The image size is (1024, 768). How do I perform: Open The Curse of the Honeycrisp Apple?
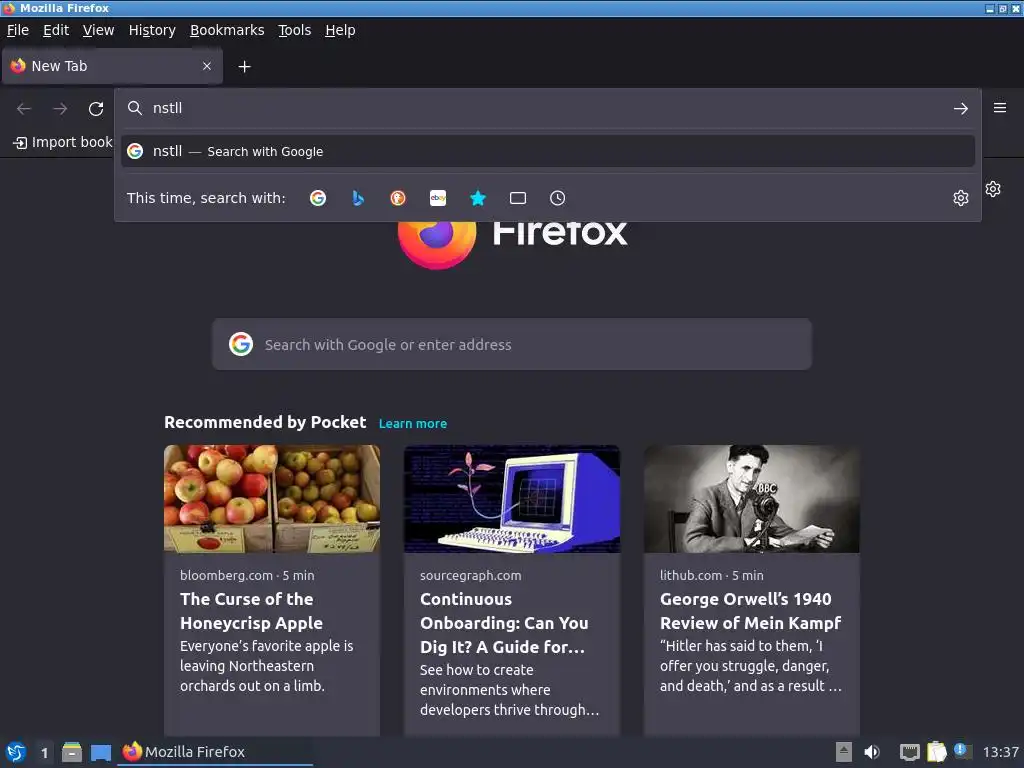pos(251,611)
